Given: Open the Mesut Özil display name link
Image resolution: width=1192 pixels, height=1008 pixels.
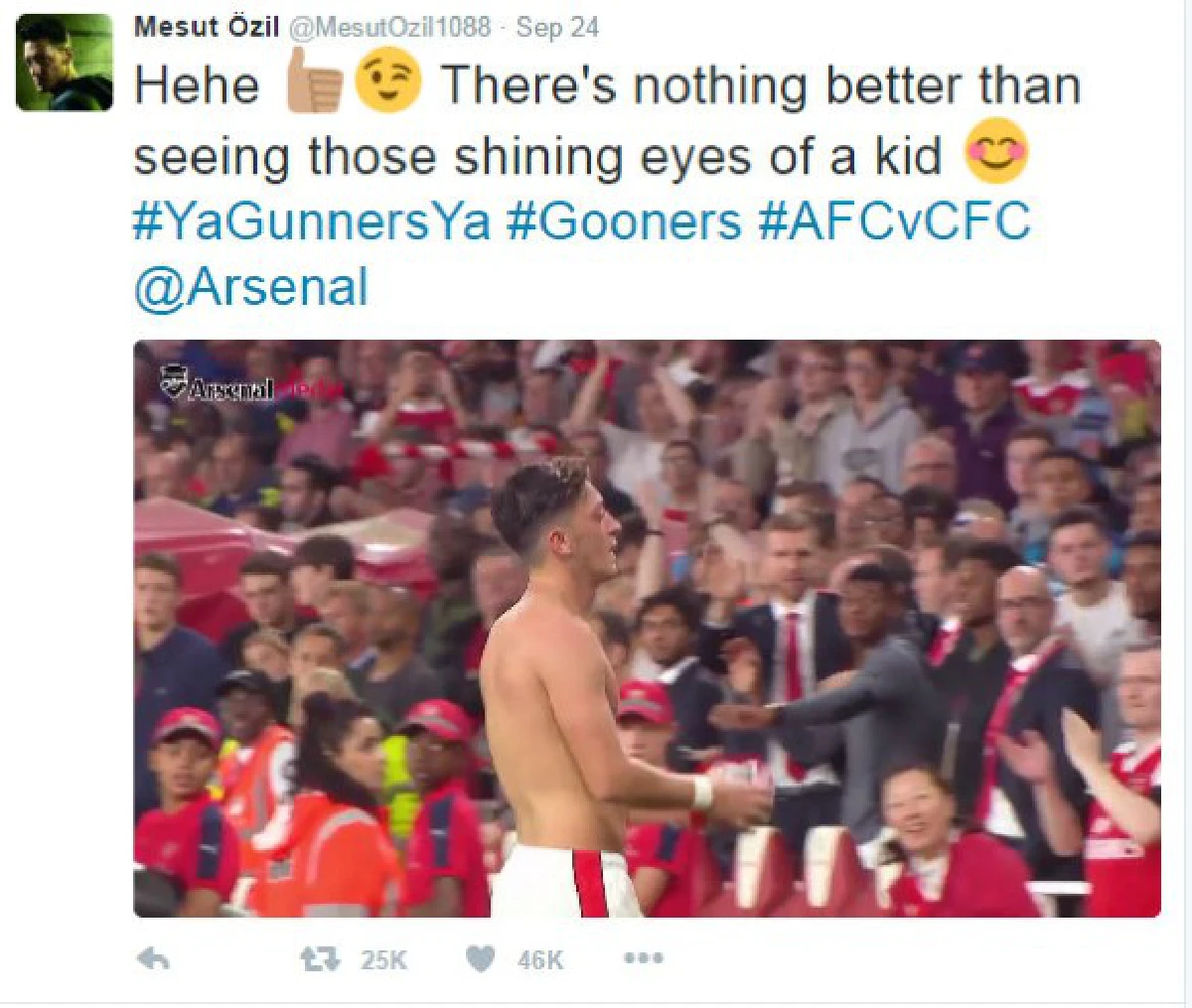Looking at the screenshot, I should coord(207,27).
